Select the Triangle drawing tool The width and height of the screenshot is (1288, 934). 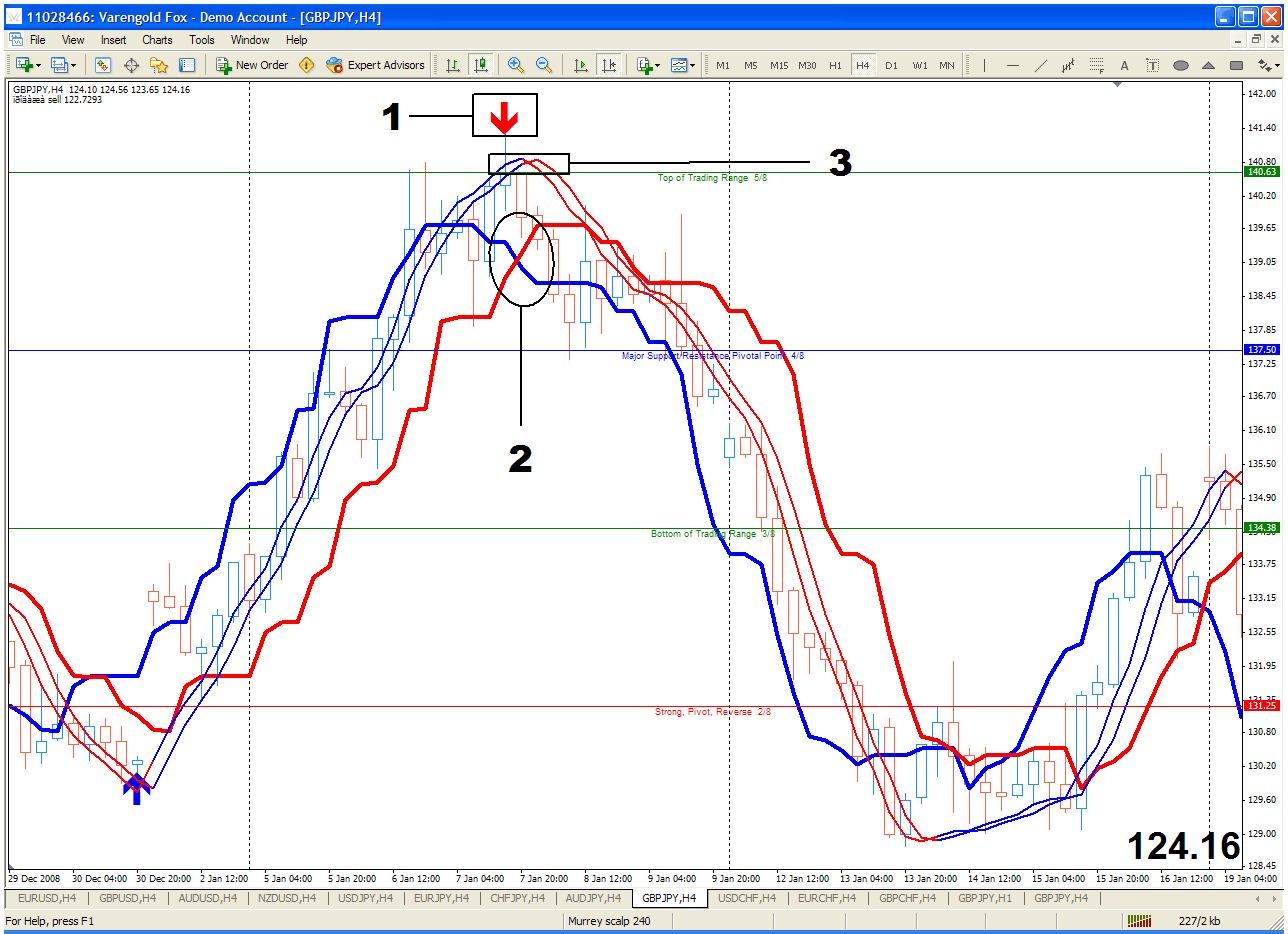pos(1208,65)
